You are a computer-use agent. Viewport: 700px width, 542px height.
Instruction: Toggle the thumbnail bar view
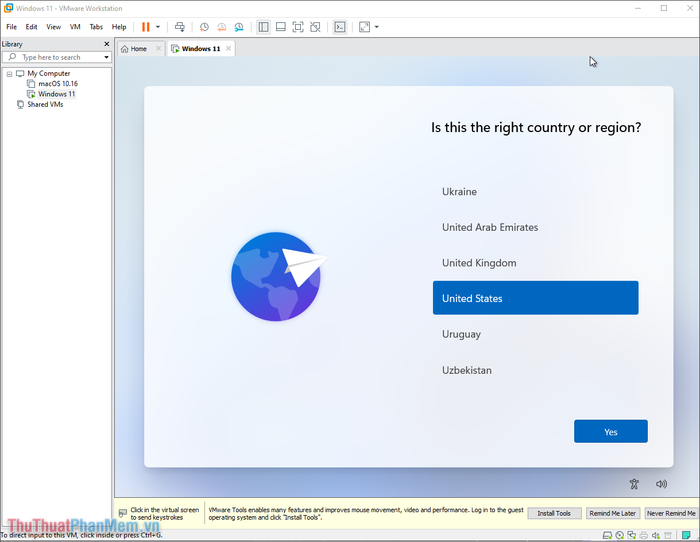pyautogui.click(x=281, y=27)
